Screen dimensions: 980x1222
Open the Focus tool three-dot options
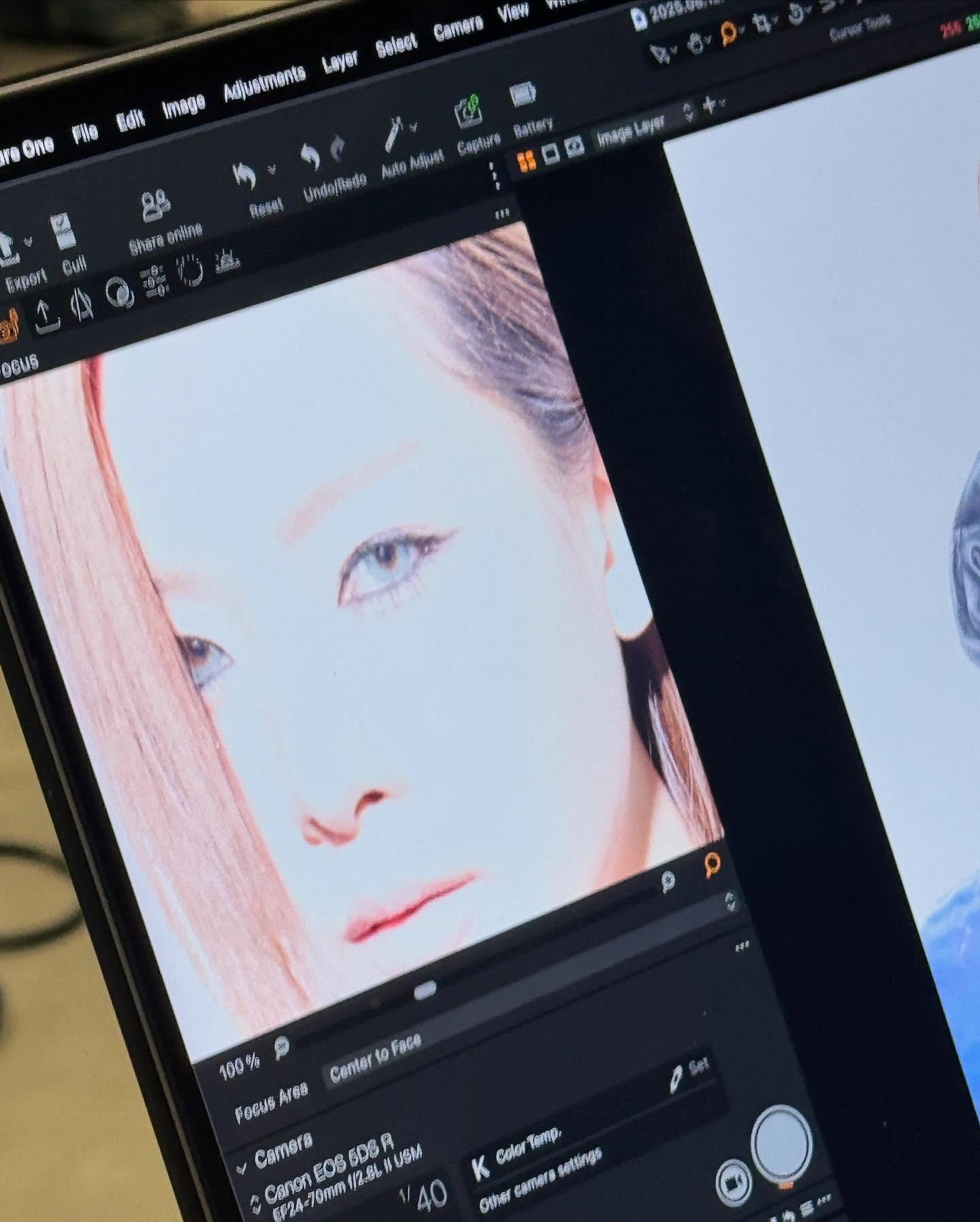click(502, 214)
